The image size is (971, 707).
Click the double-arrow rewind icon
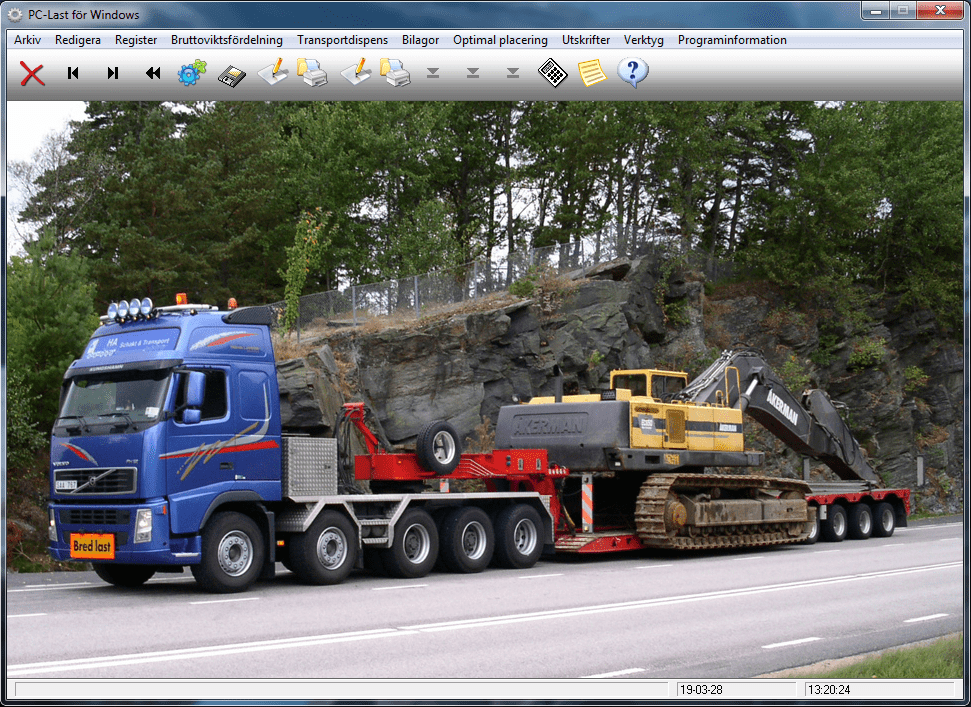tap(153, 73)
